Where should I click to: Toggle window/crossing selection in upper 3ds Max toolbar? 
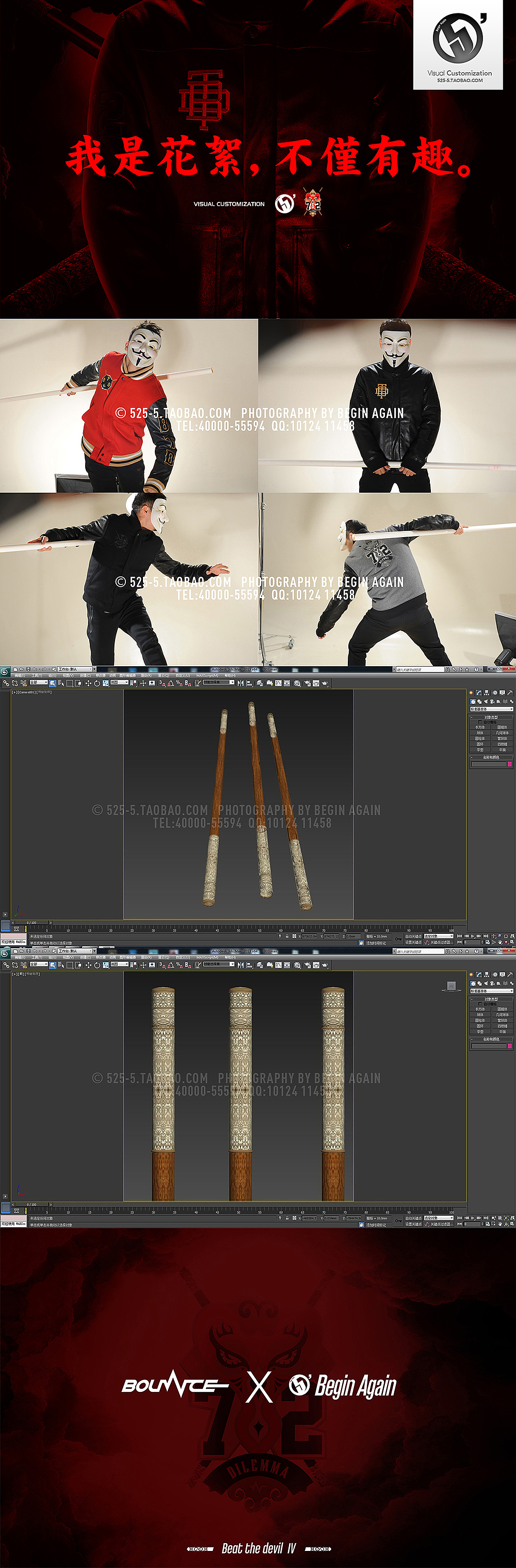pyautogui.click(x=78, y=683)
